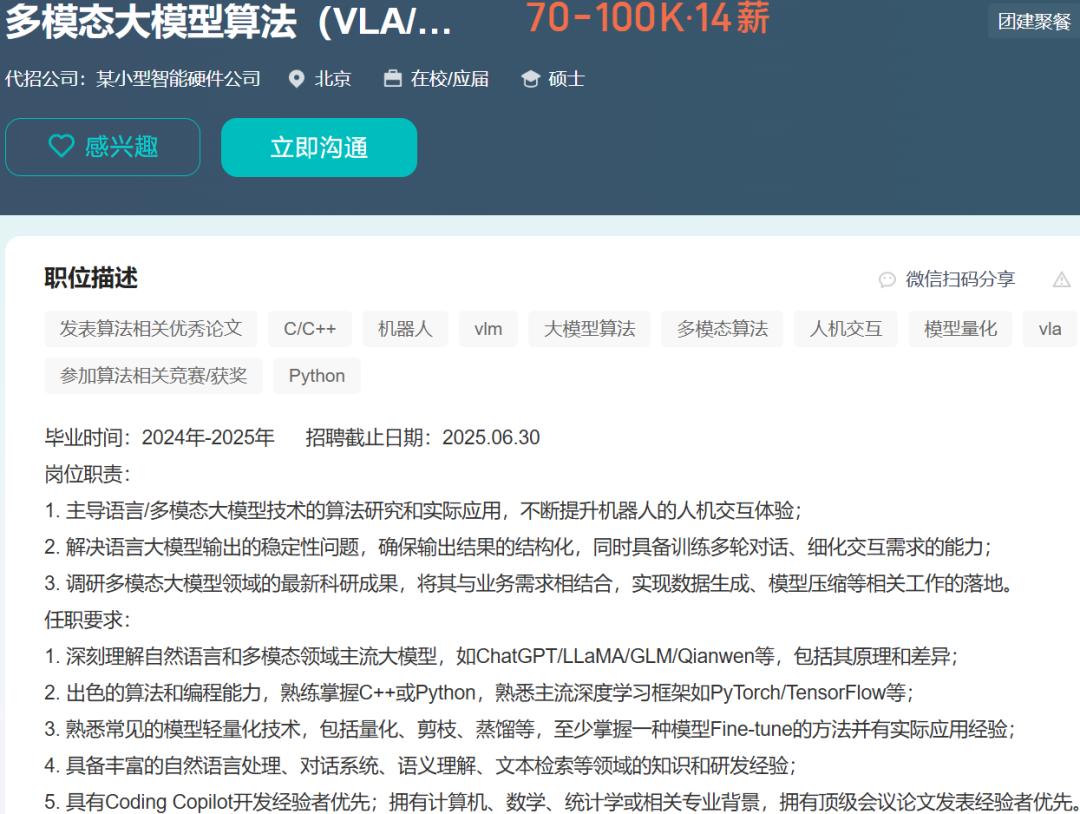The width and height of the screenshot is (1080, 814).
Task: Select the 人机交互 tag
Action: (x=846, y=329)
